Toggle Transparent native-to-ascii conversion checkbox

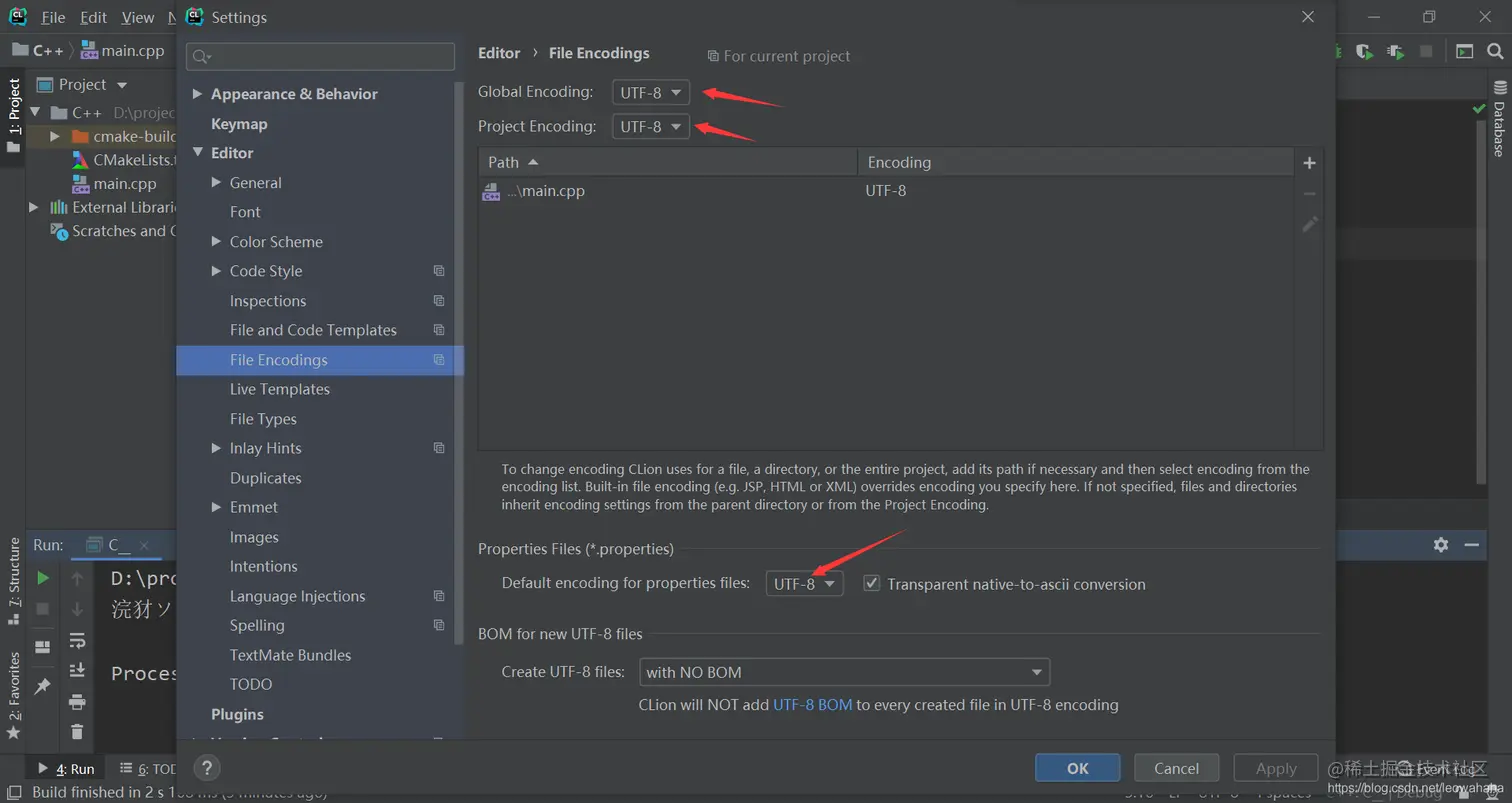(871, 583)
